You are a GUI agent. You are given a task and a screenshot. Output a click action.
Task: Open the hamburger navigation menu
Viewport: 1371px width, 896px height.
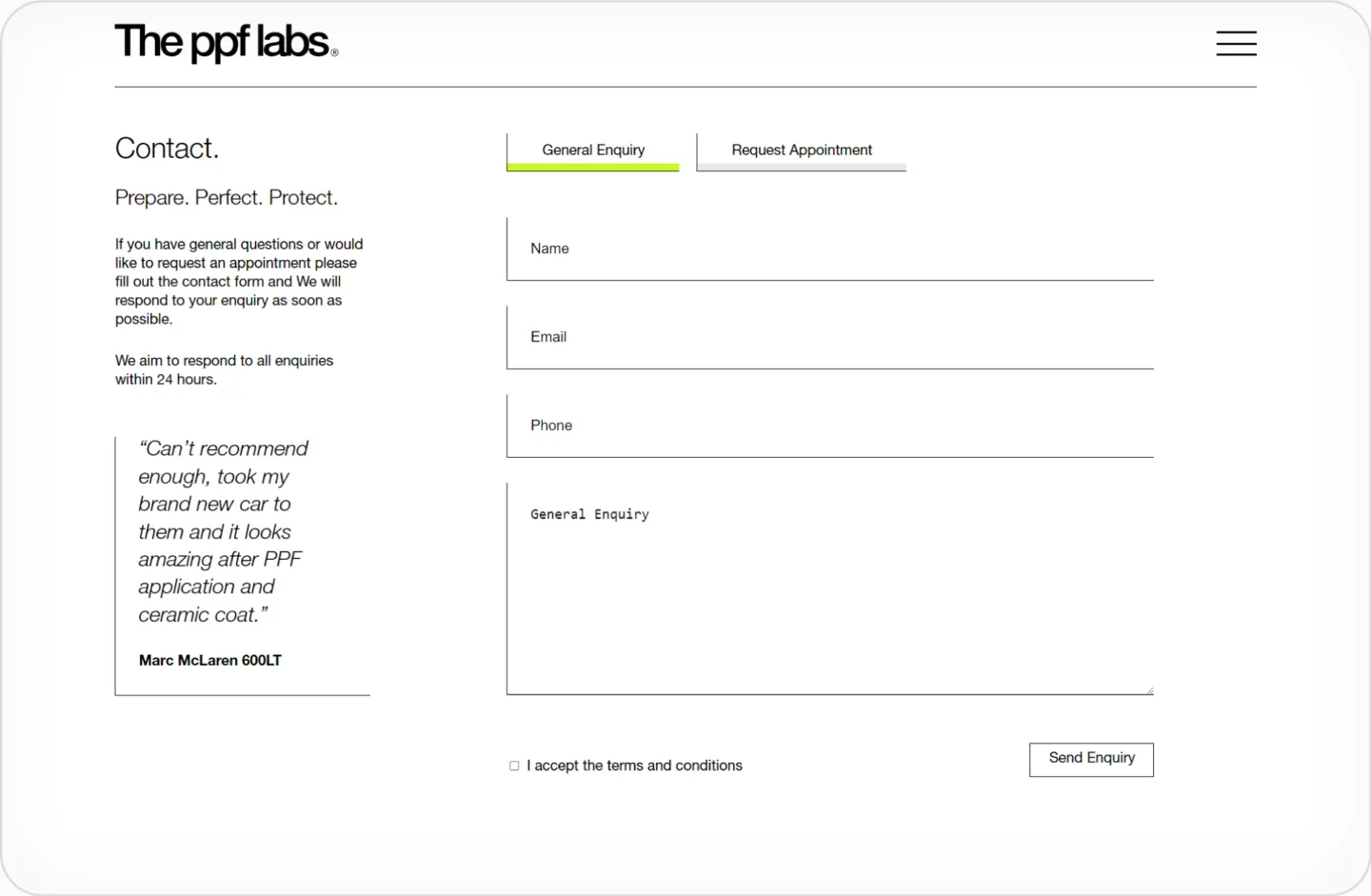pos(1236,44)
